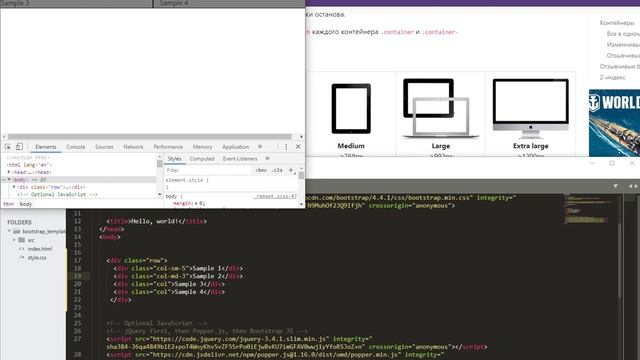Click the Medium tablet device image

pyautogui.click(x=351, y=109)
